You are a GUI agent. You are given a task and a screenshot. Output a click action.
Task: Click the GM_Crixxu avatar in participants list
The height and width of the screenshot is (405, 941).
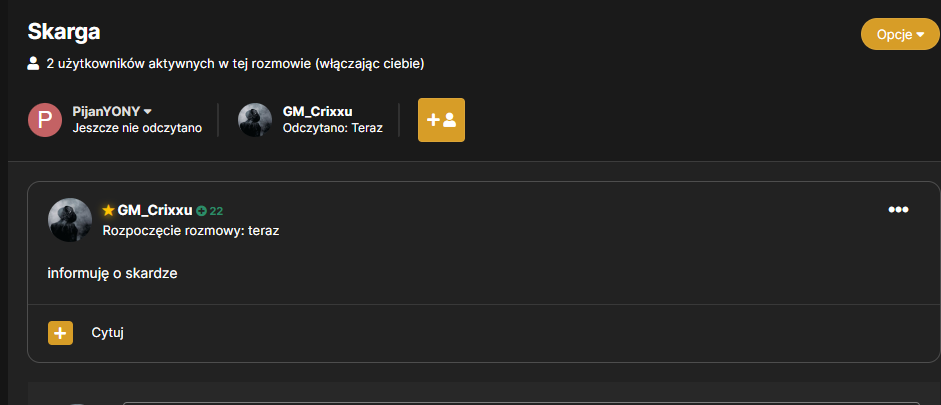pyautogui.click(x=255, y=120)
